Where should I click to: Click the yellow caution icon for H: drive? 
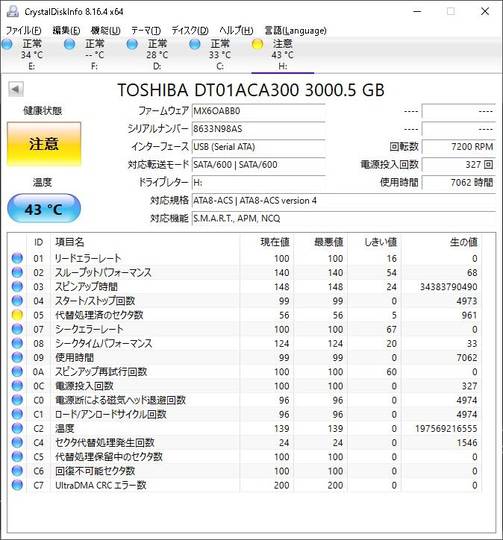257,44
